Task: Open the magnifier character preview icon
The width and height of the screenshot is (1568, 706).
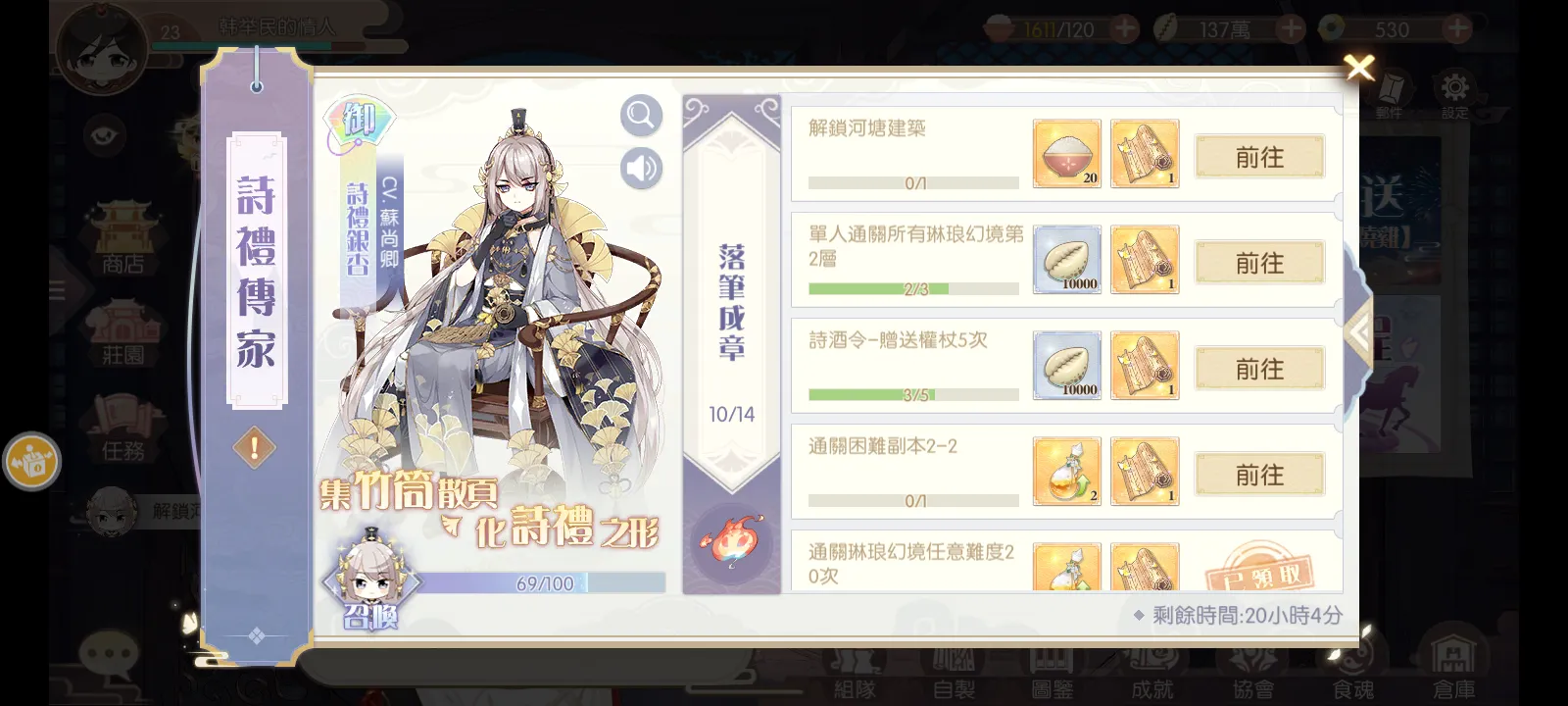Action: [641, 116]
